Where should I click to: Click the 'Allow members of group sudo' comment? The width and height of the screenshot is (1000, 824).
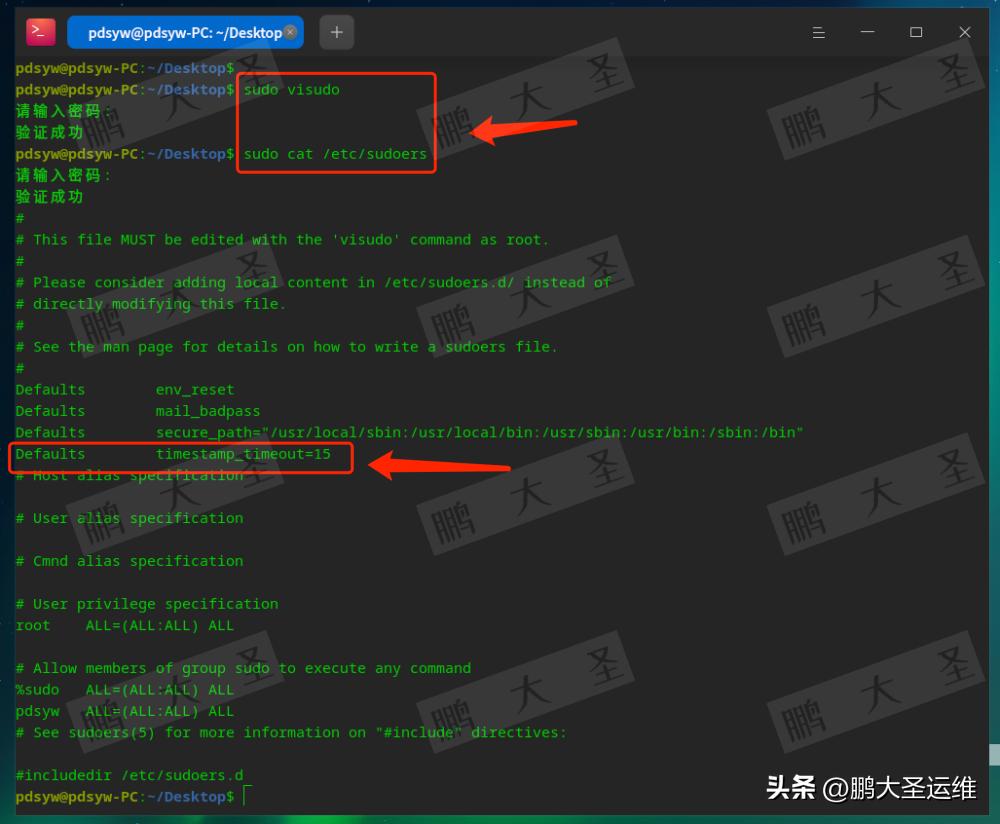click(243, 668)
